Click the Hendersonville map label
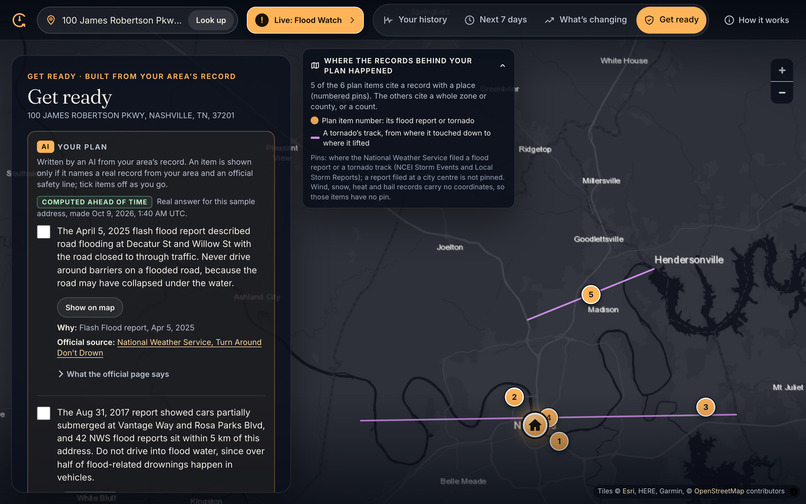The height and width of the screenshot is (504, 806). pyautogui.click(x=689, y=260)
